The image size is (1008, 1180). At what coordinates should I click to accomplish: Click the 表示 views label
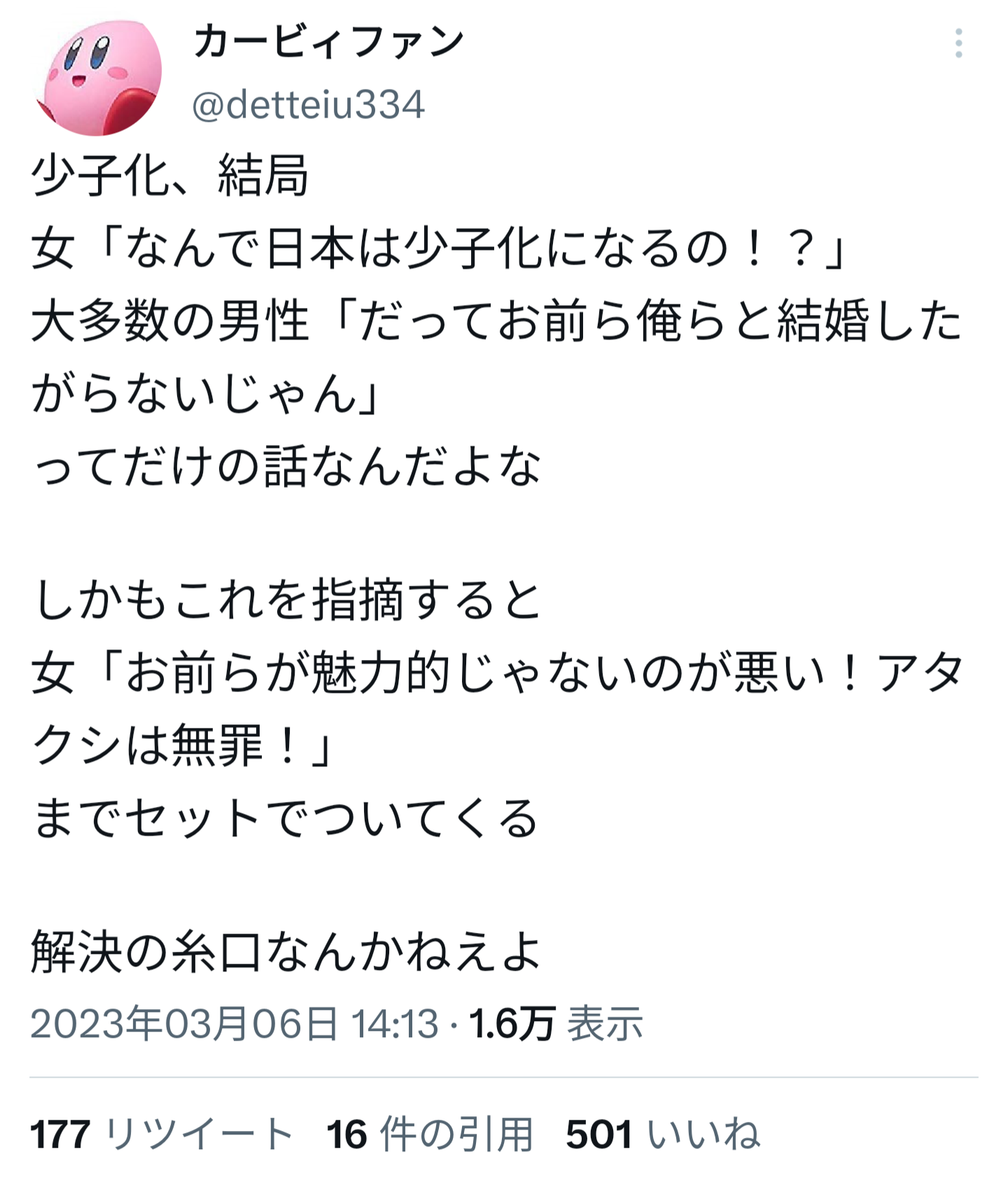pyautogui.click(x=605, y=1023)
